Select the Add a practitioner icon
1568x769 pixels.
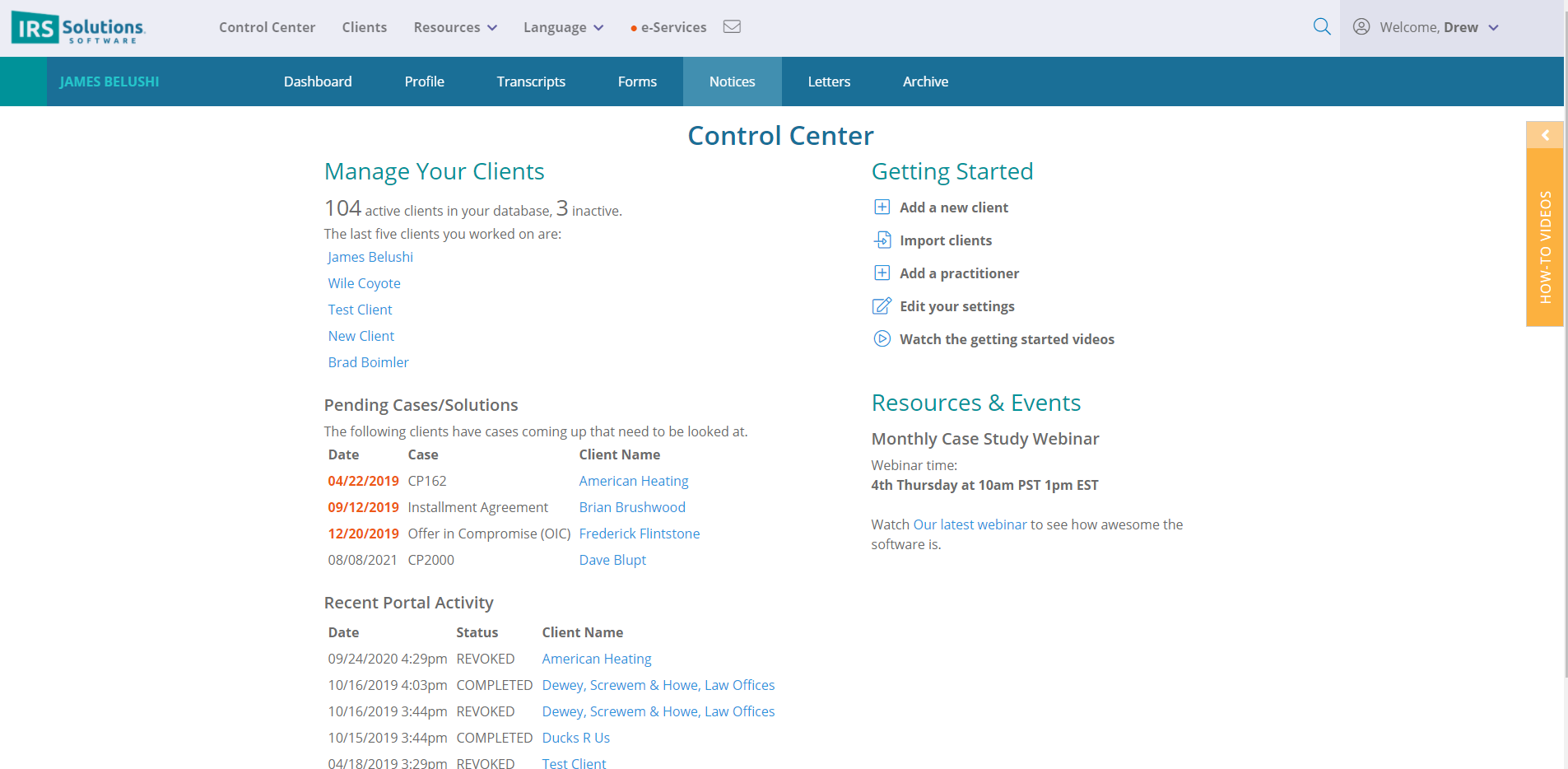pos(882,273)
